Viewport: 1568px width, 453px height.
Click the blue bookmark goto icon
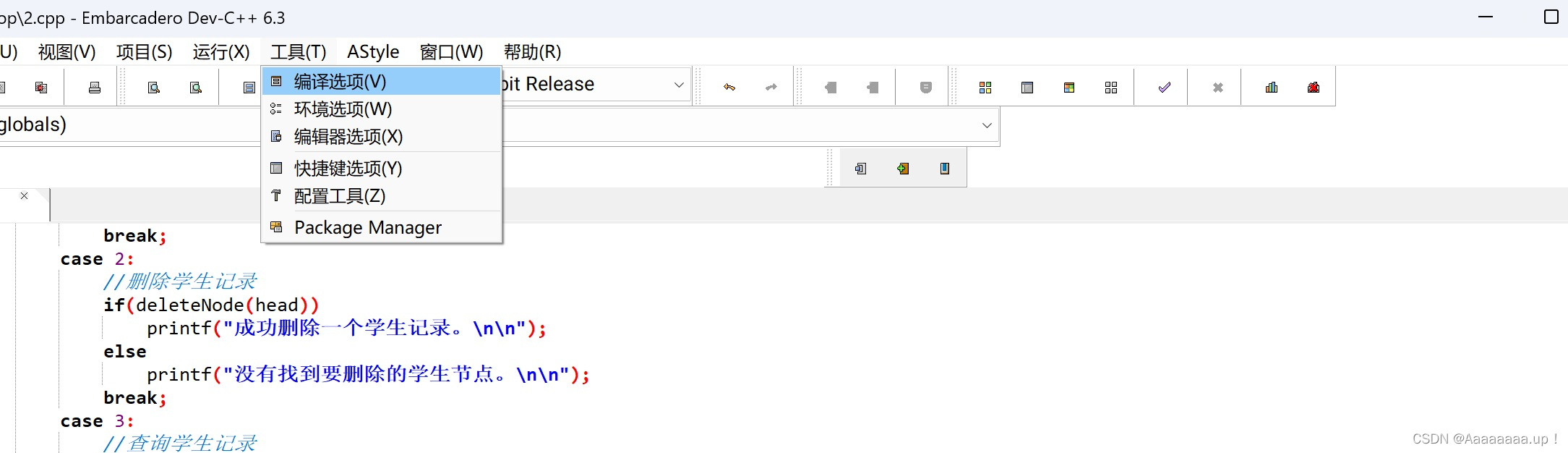coord(945,169)
